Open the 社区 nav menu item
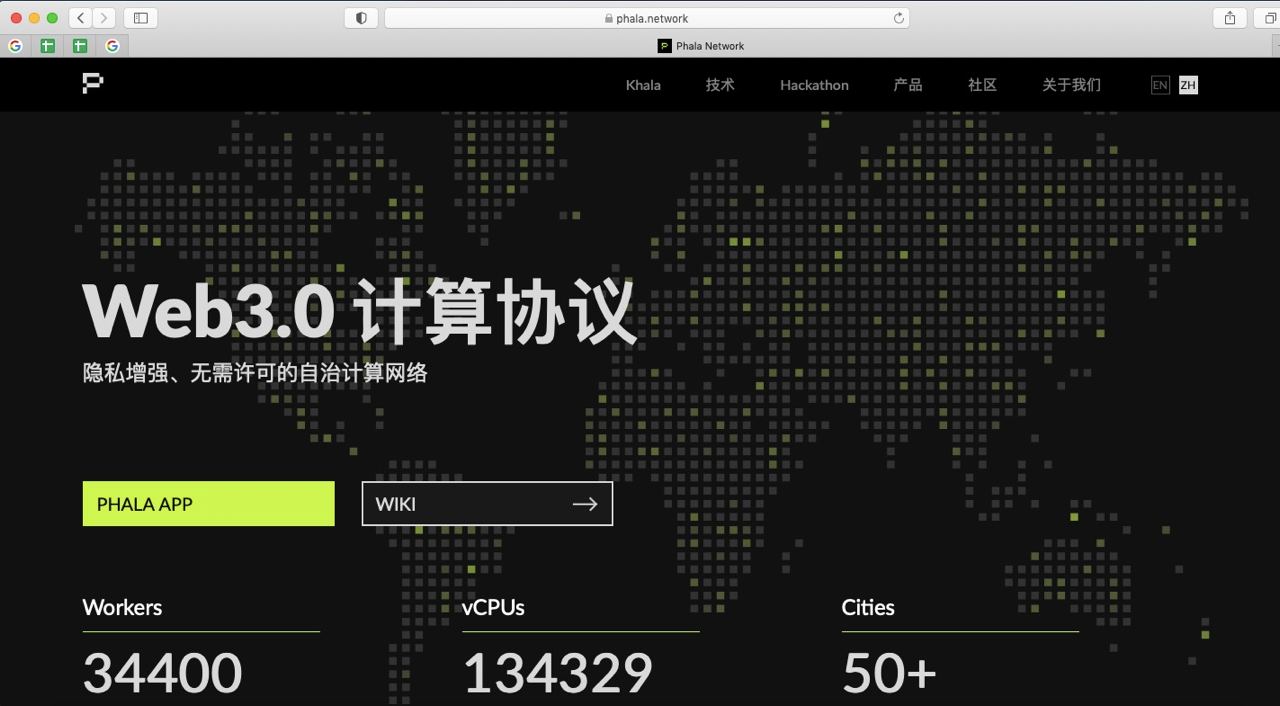Screen dimensions: 1280x706 pyautogui.click(x=983, y=85)
